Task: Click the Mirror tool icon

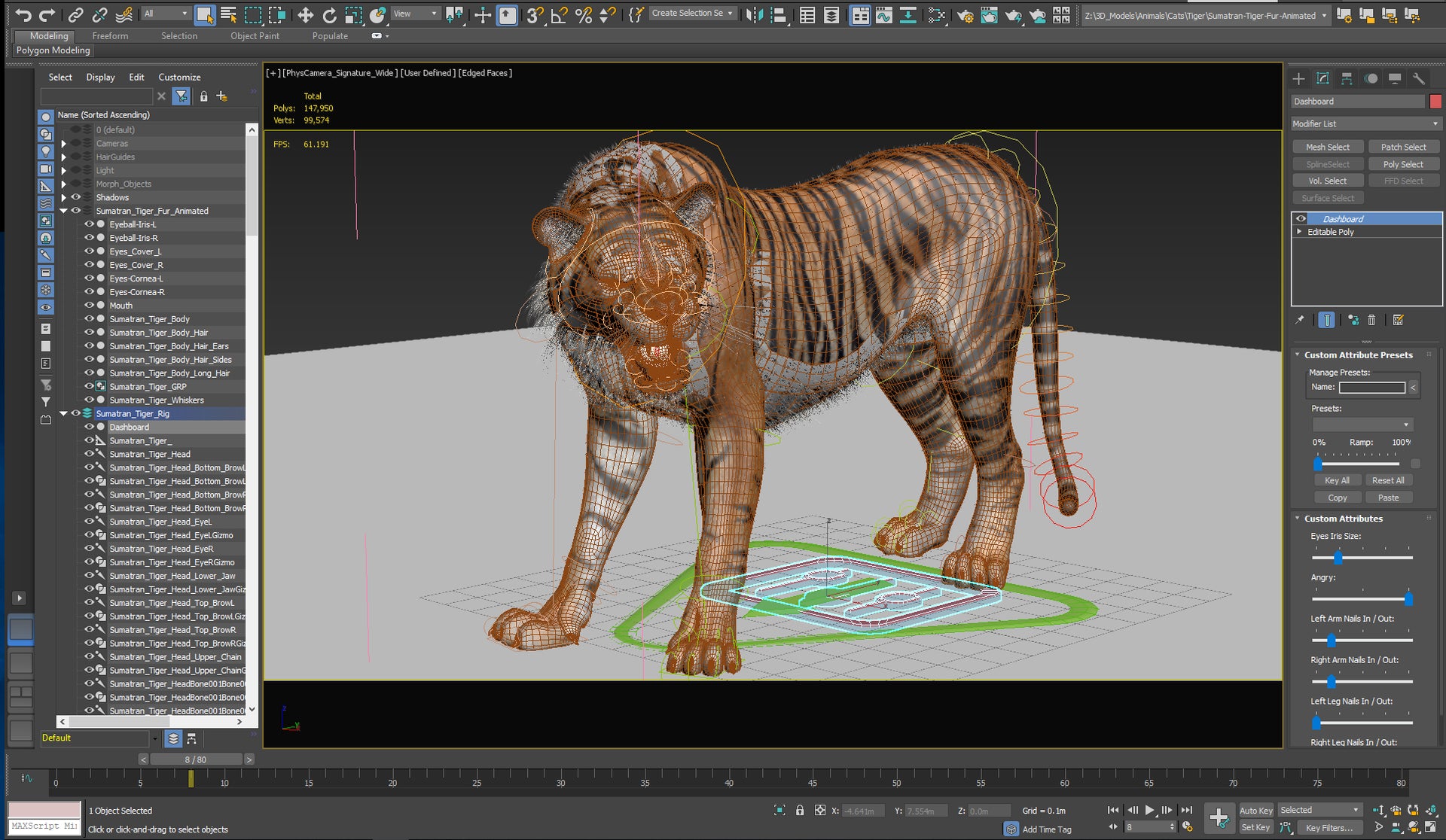Action: tap(453, 14)
